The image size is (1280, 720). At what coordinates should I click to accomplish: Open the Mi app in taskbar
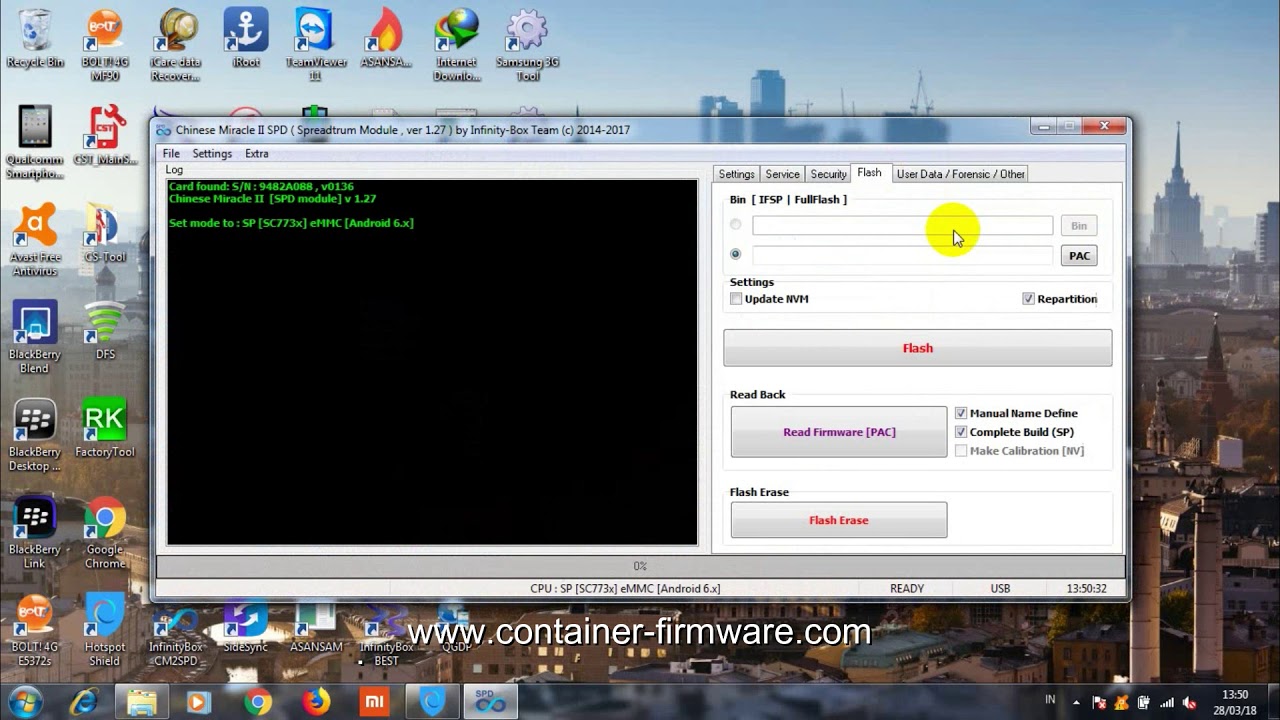[x=374, y=703]
